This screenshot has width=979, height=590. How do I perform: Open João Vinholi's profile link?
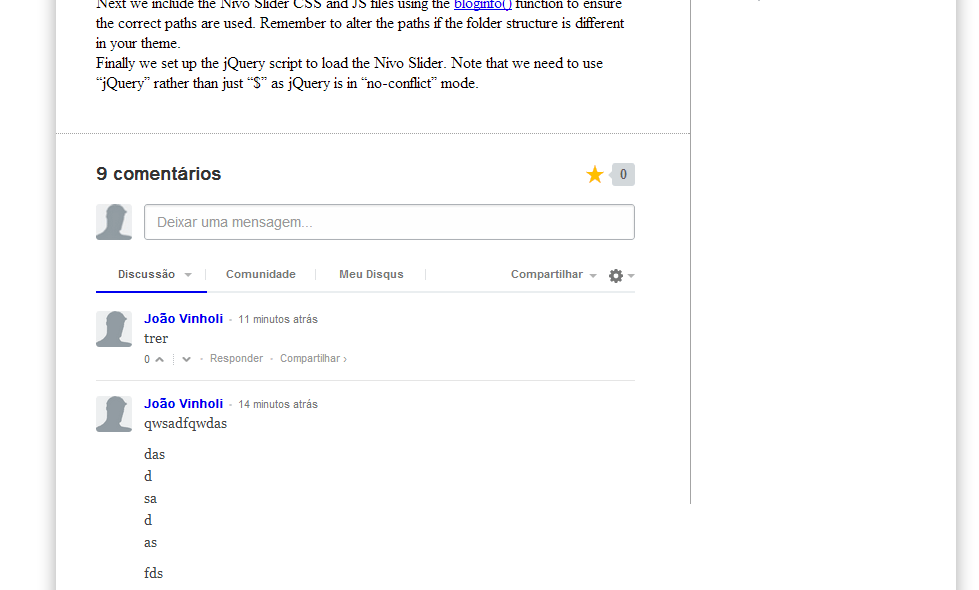(x=183, y=318)
